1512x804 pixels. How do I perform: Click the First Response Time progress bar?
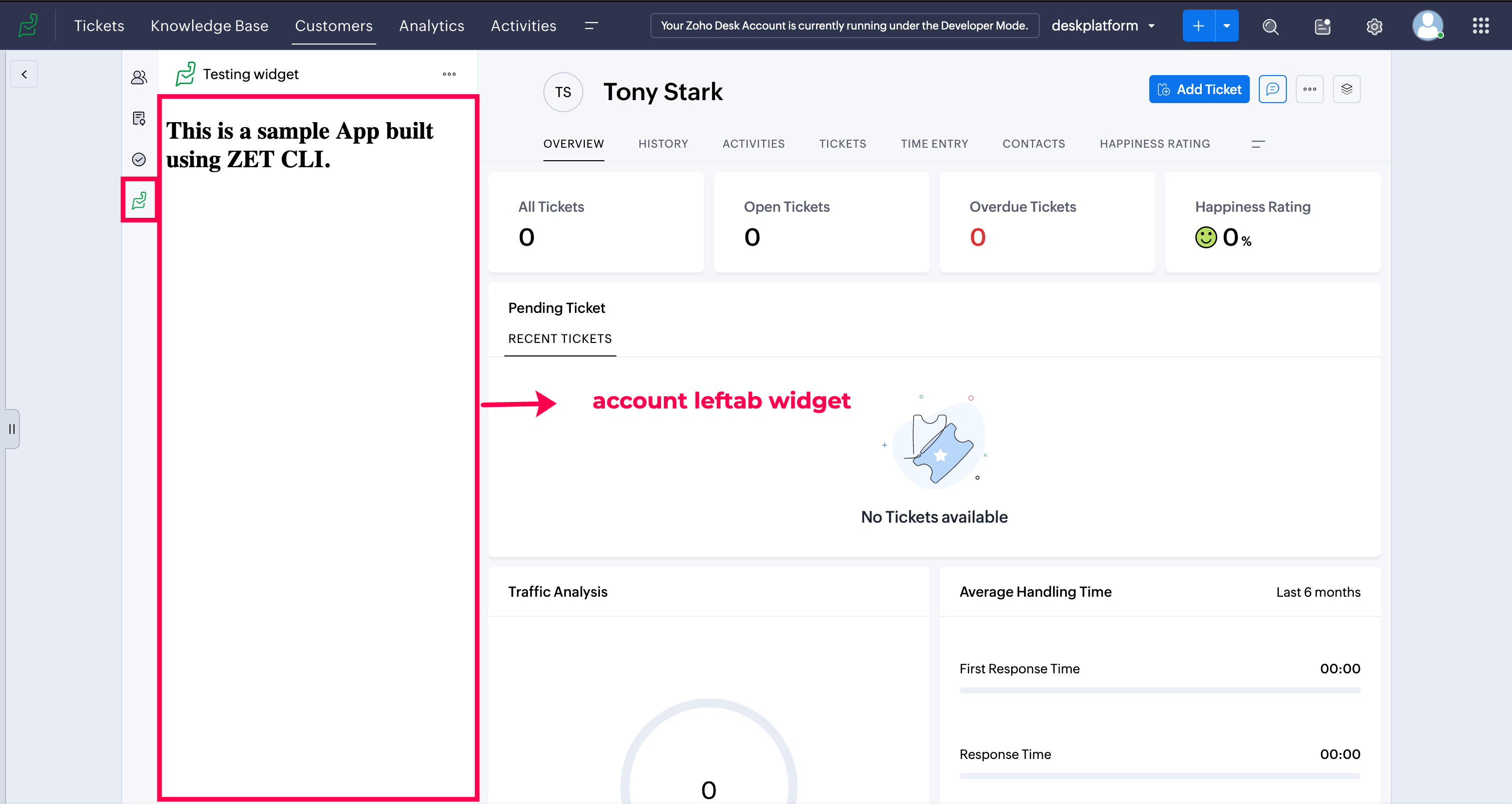click(1160, 691)
